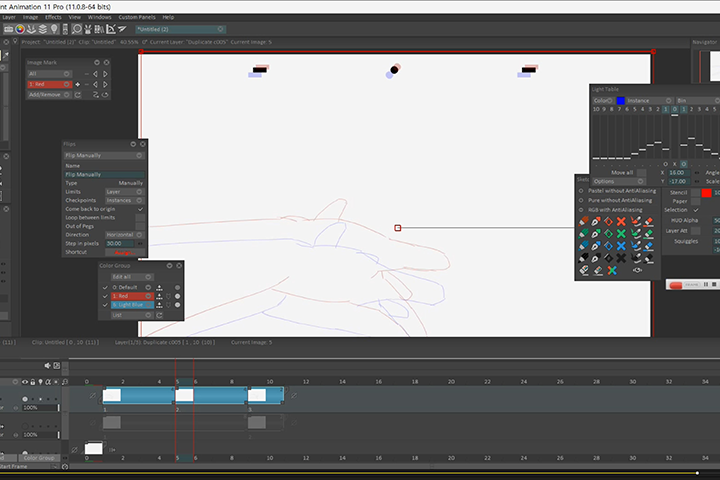Open the color wheel panel in the toolbar
720x480 pixels.
pos(20,29)
